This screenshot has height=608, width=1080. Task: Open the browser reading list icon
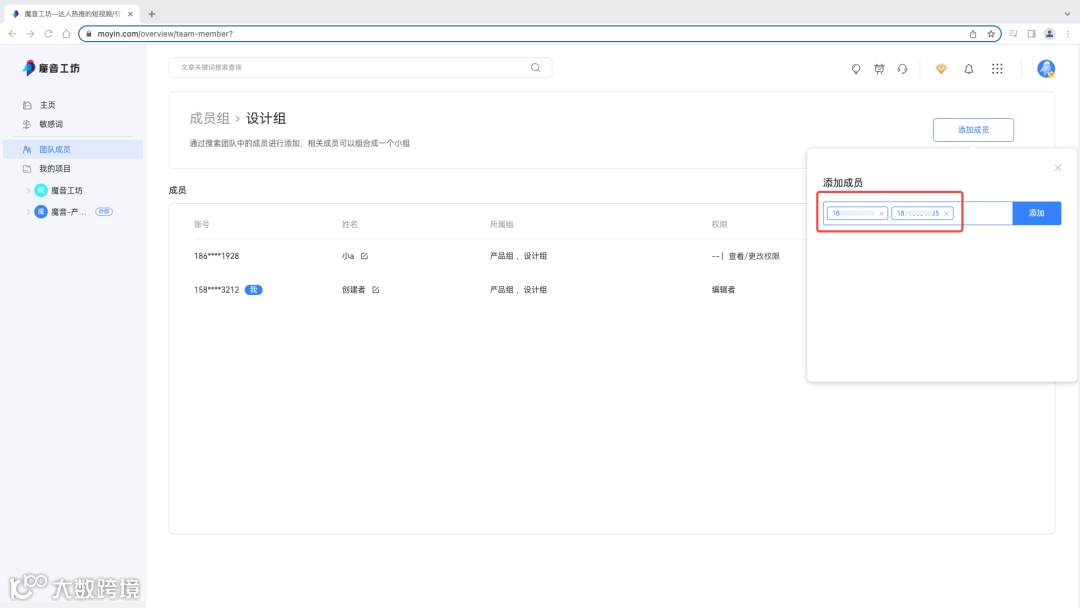[x=1013, y=34]
